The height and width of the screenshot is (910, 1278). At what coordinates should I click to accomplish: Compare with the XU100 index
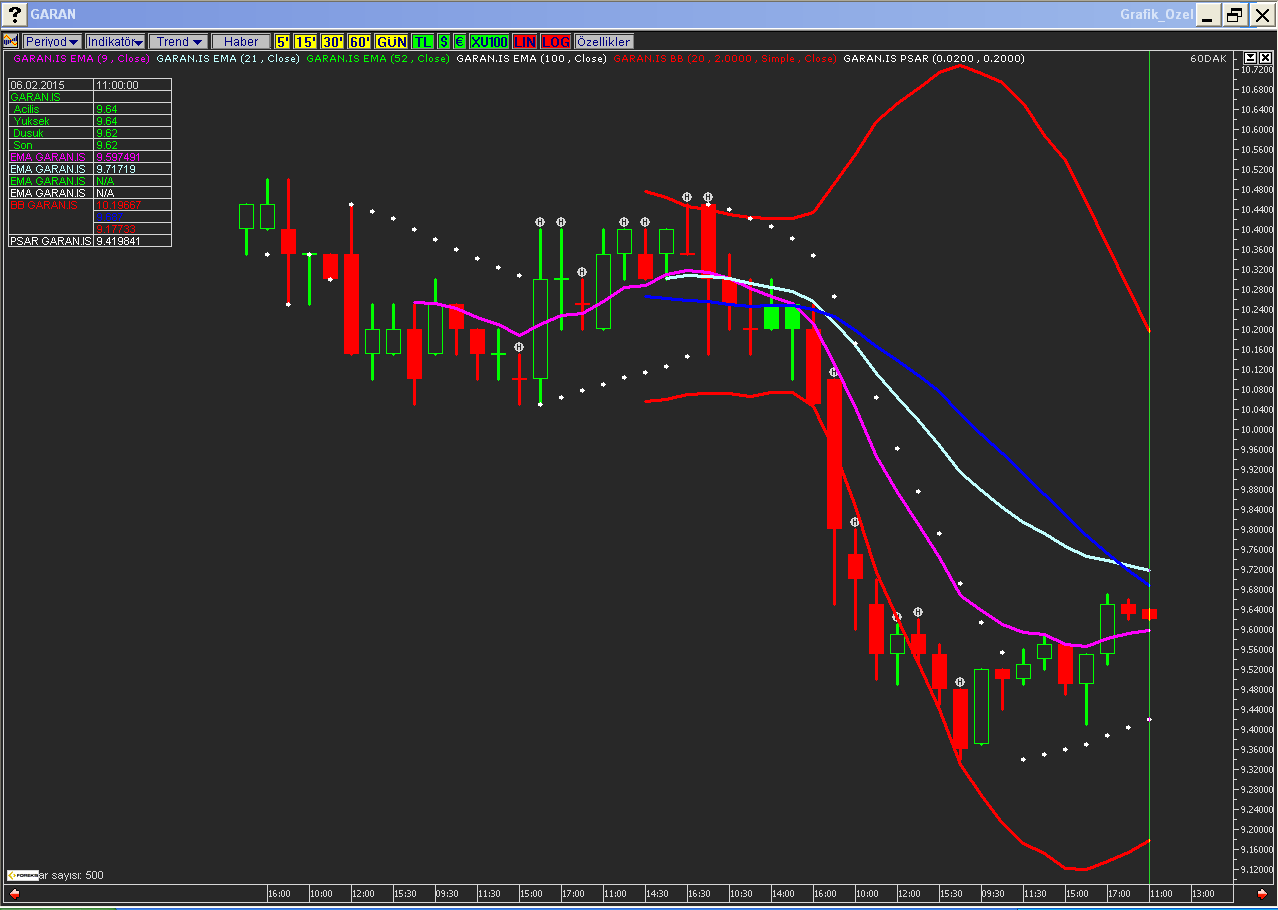click(x=489, y=41)
